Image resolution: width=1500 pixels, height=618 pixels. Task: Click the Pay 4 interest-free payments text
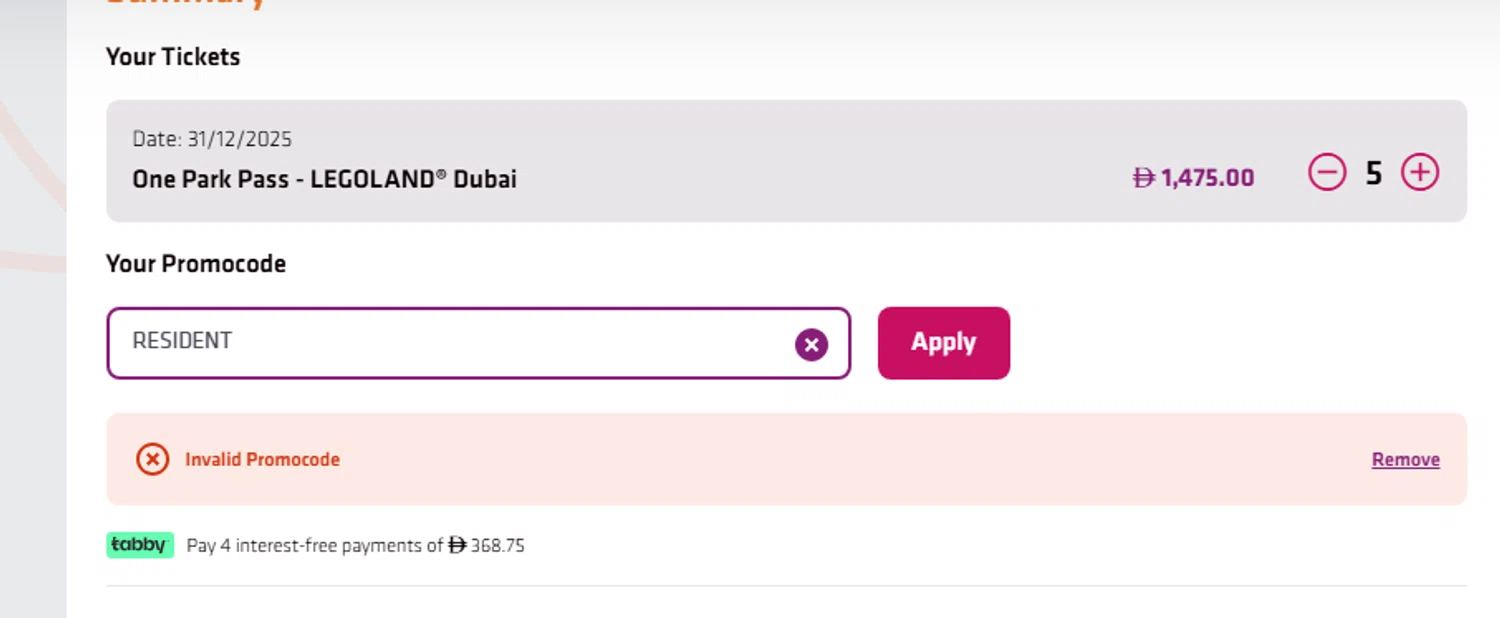coord(314,546)
